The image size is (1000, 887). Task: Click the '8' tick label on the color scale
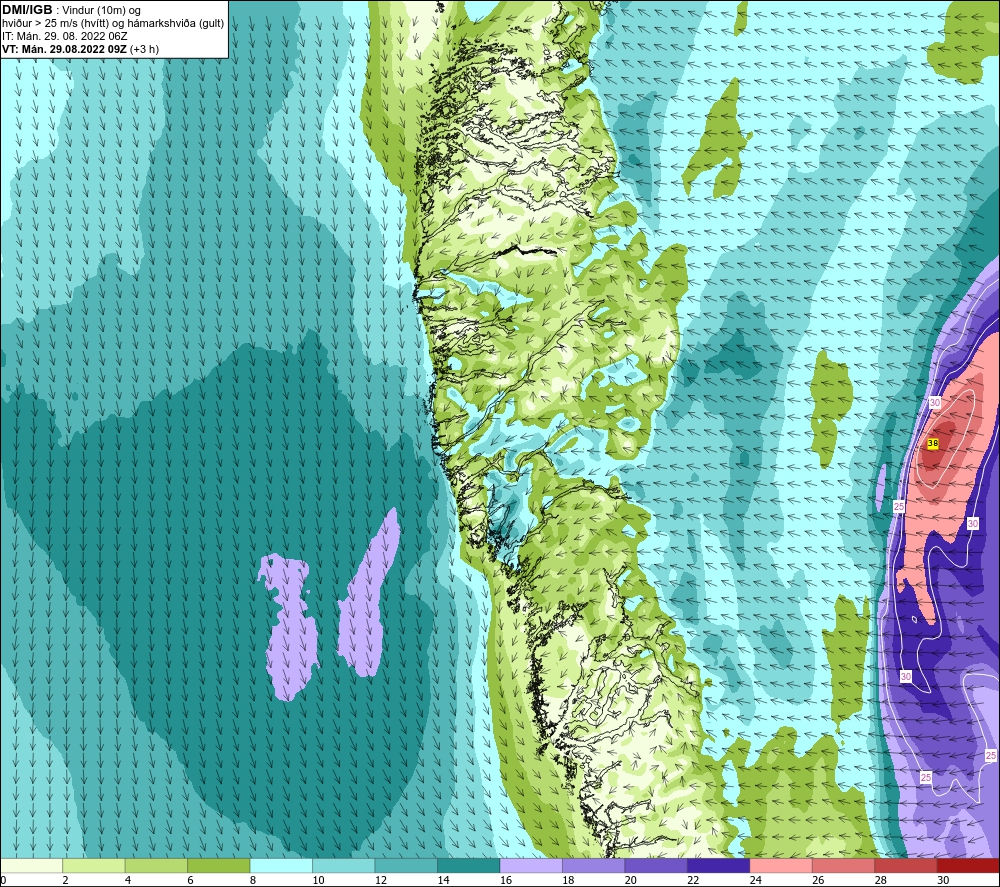tap(253, 881)
